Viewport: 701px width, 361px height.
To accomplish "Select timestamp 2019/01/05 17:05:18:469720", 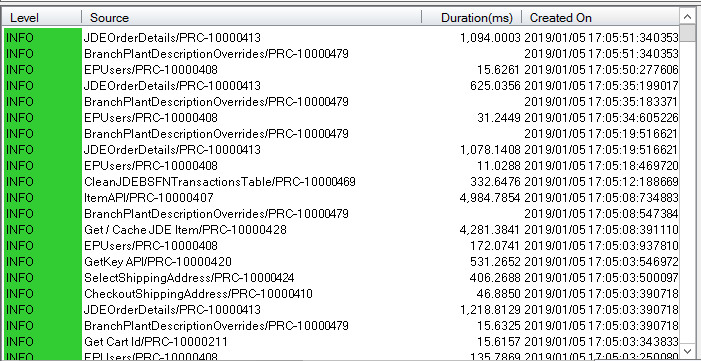I will click(x=601, y=166).
